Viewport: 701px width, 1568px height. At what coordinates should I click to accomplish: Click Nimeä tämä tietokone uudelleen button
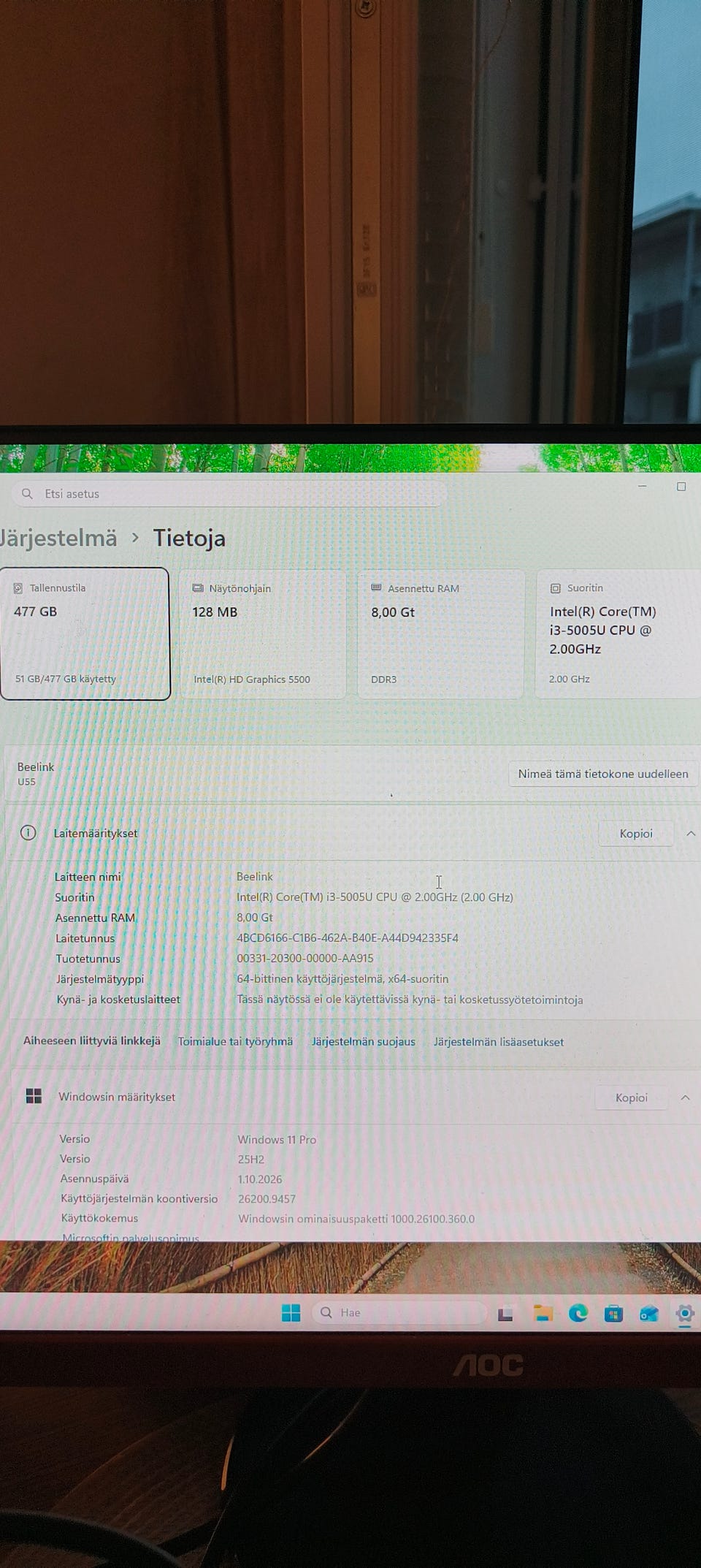[603, 774]
